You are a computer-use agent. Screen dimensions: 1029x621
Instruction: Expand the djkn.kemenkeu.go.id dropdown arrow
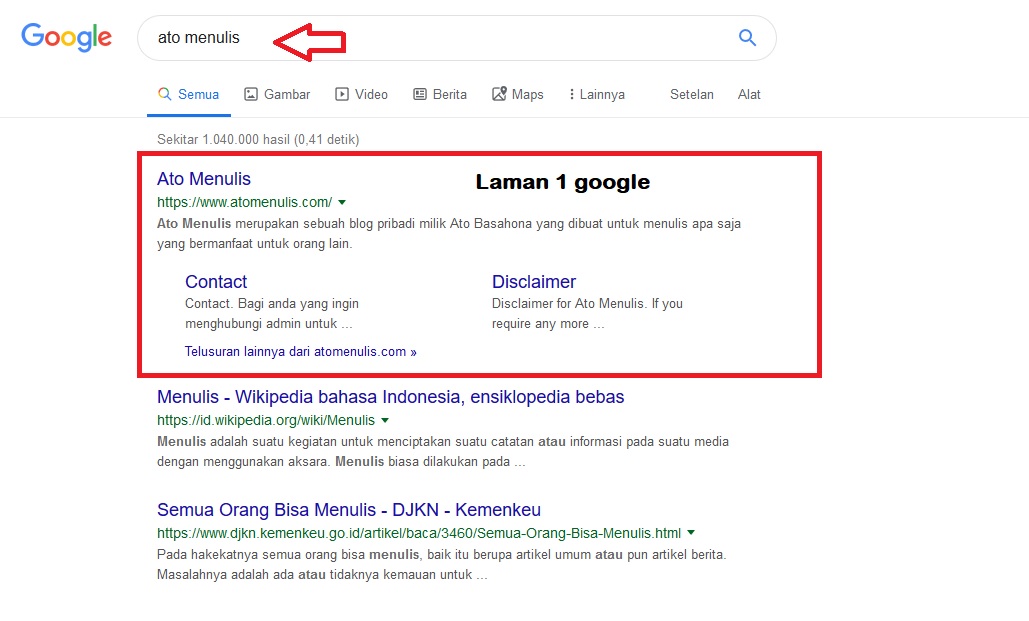point(691,532)
